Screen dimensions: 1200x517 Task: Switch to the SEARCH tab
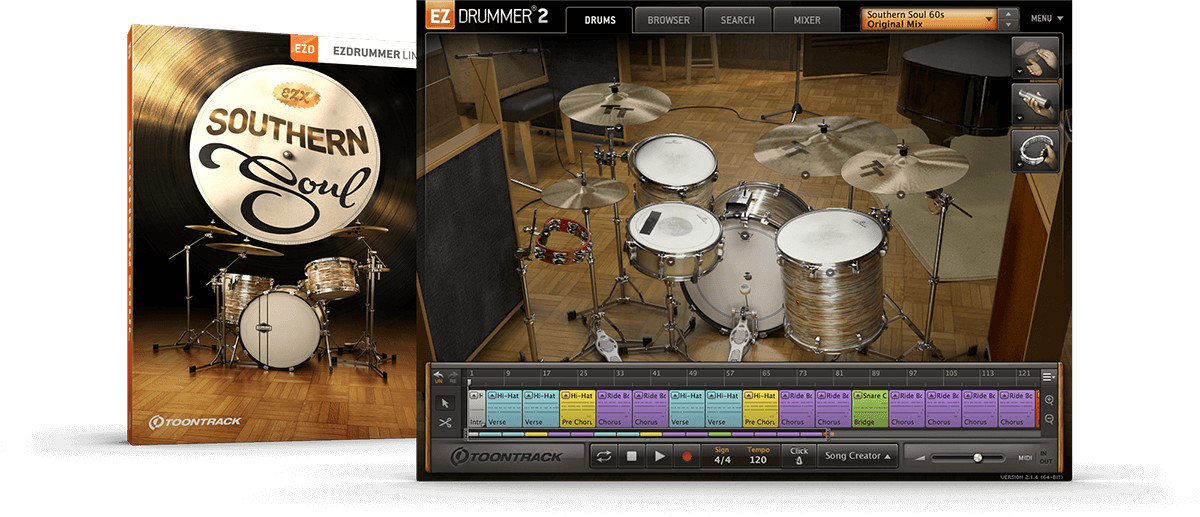(x=737, y=20)
